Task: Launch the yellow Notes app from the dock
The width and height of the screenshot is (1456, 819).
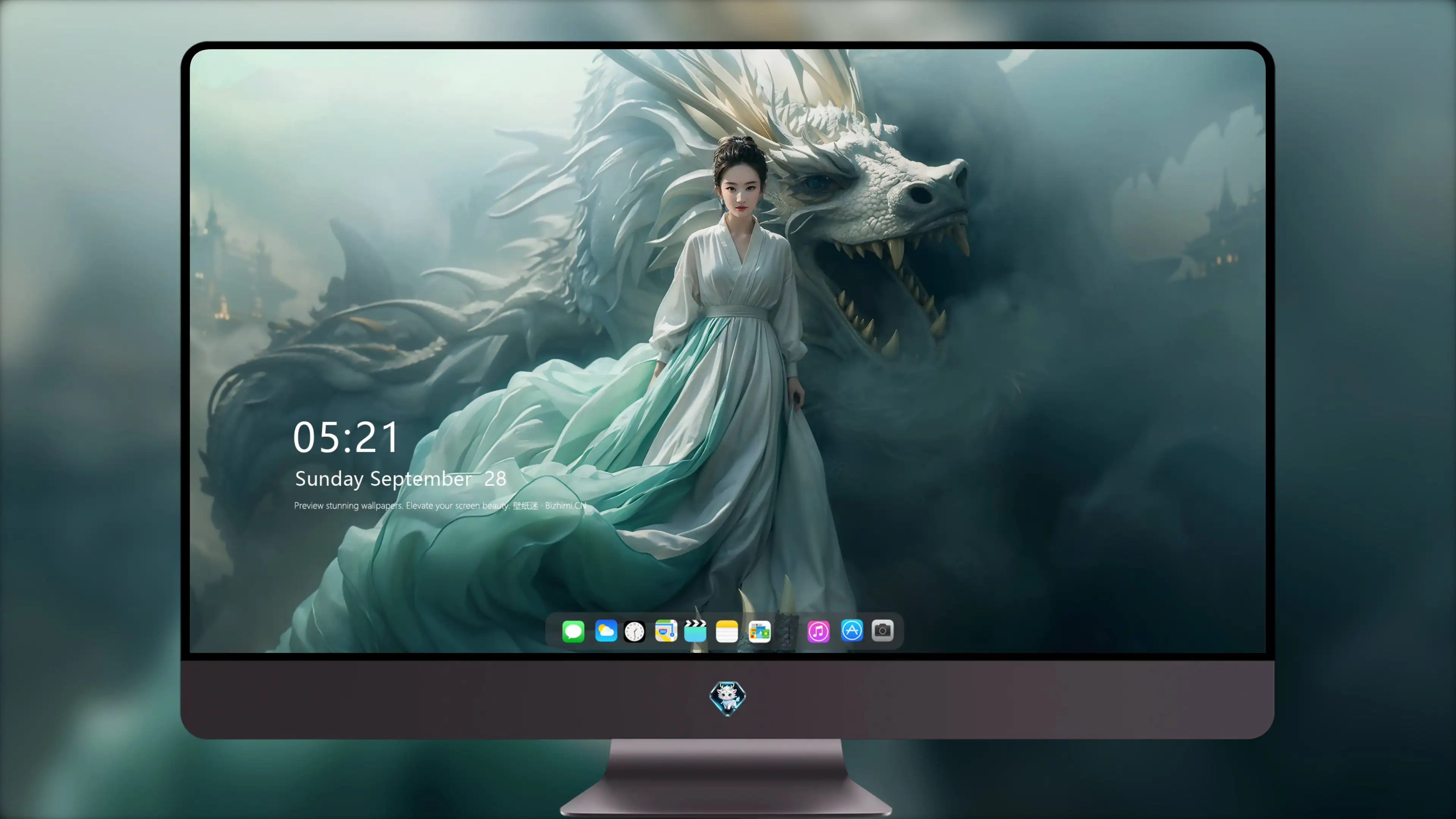Action: click(727, 631)
